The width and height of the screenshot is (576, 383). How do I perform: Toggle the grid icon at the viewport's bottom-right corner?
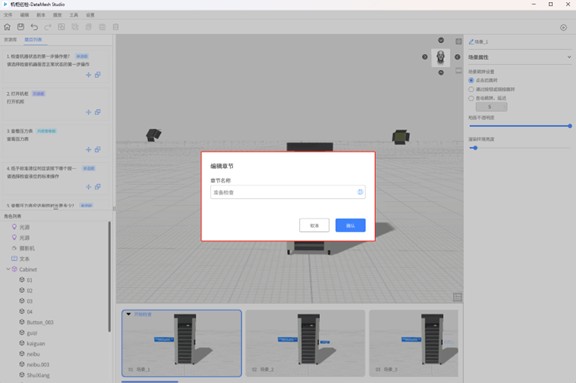pos(457,297)
